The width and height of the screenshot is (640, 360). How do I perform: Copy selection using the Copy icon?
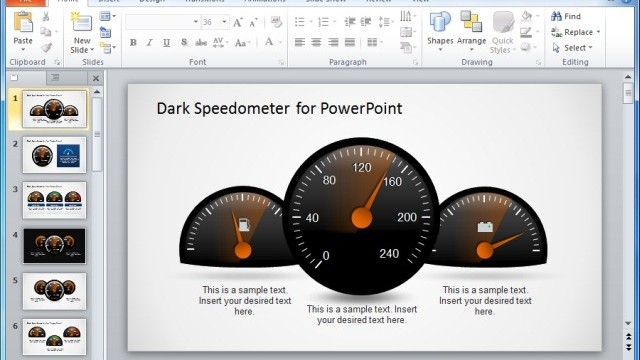(46, 32)
